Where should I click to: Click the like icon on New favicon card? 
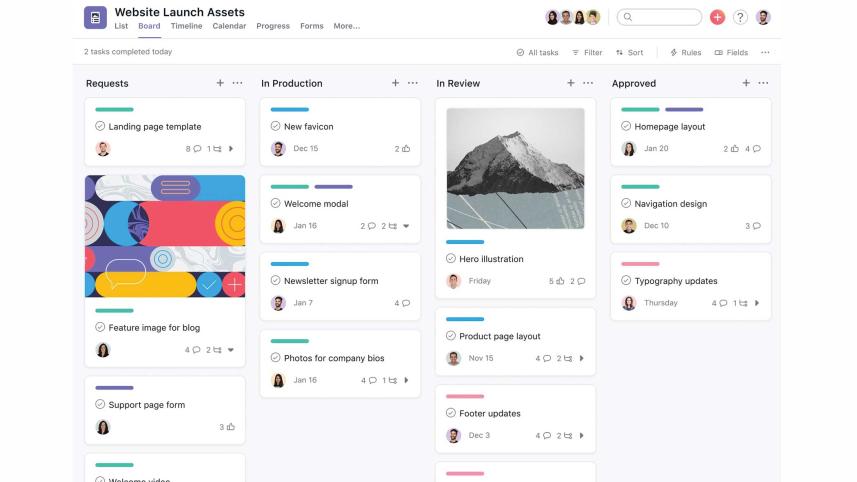[406, 149]
